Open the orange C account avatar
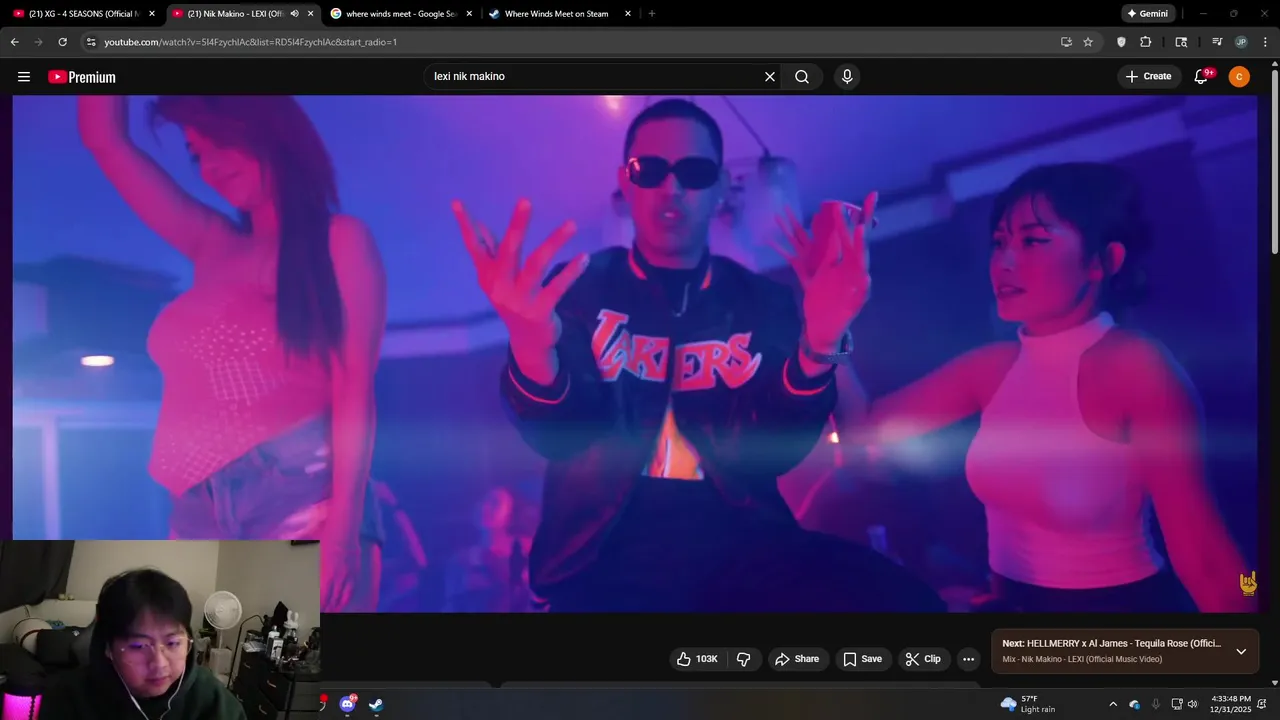Screen dimensions: 1280x720 pyautogui.click(x=1239, y=77)
